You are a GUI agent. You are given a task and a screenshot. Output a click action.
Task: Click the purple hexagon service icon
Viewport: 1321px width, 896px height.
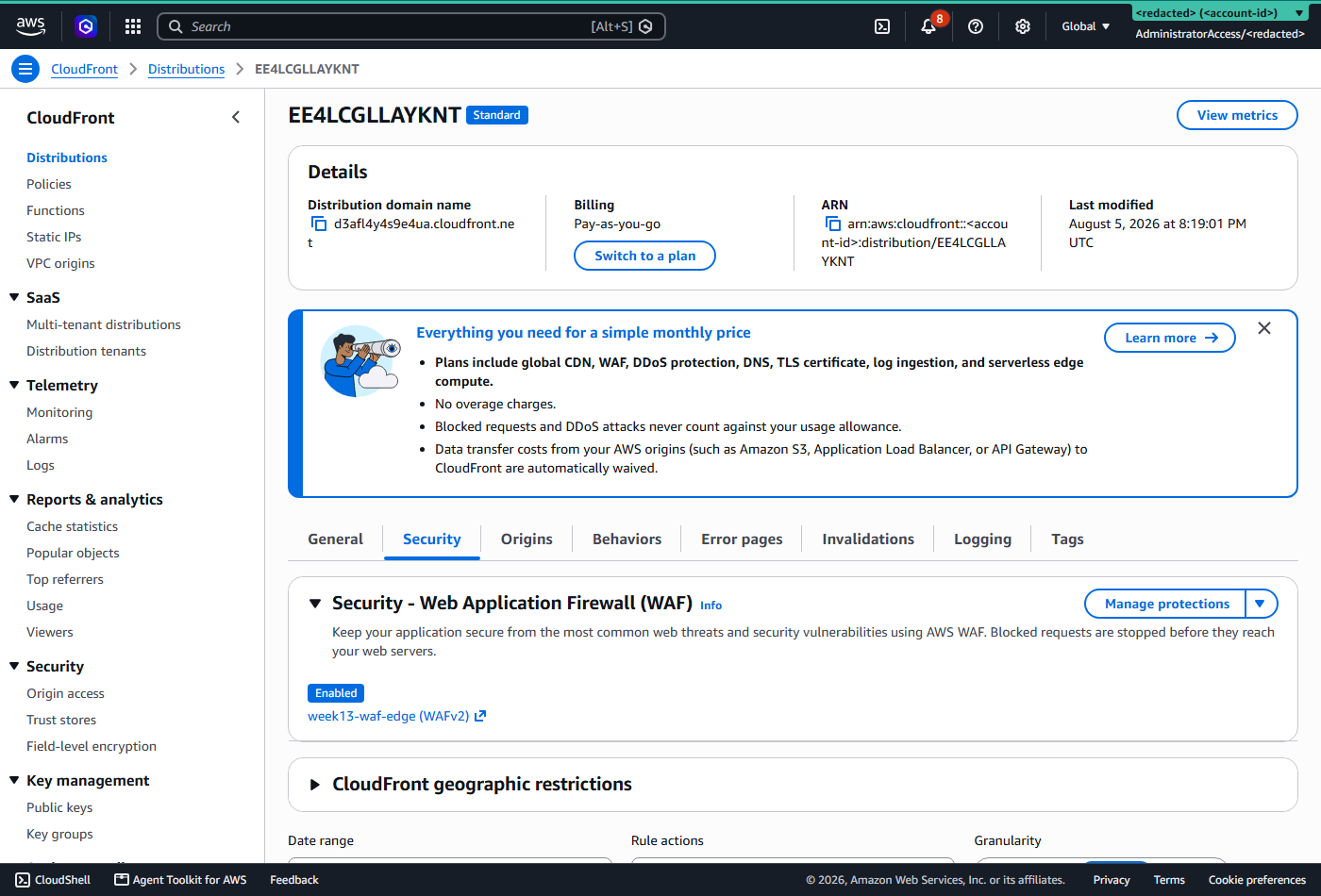tap(86, 26)
